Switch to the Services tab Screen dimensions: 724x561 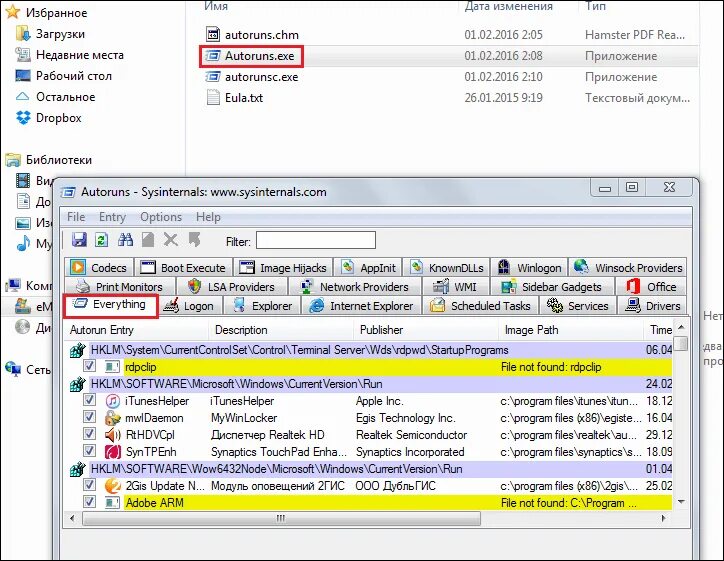pos(578,306)
